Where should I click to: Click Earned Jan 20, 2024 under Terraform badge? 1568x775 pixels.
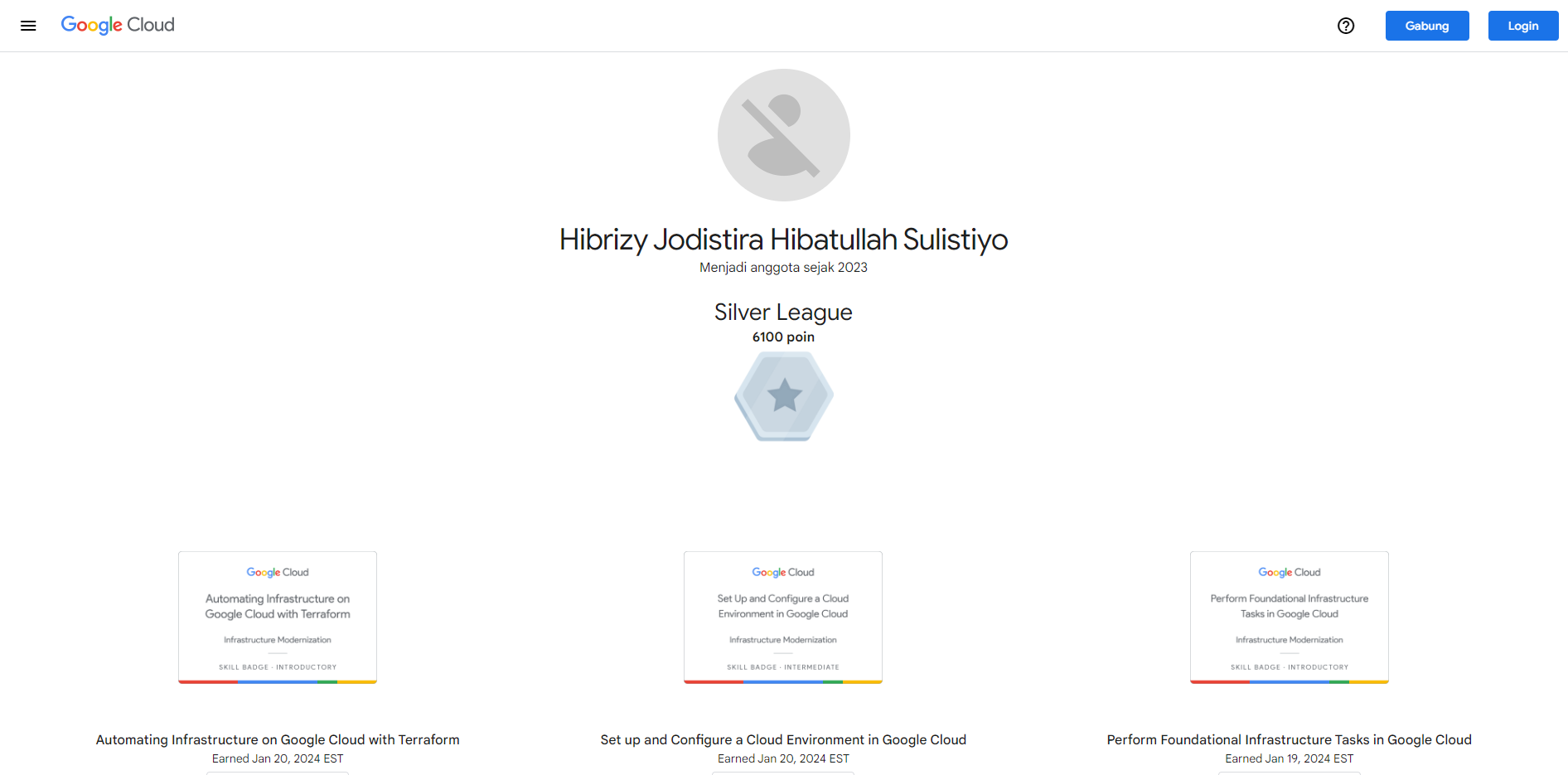point(278,758)
